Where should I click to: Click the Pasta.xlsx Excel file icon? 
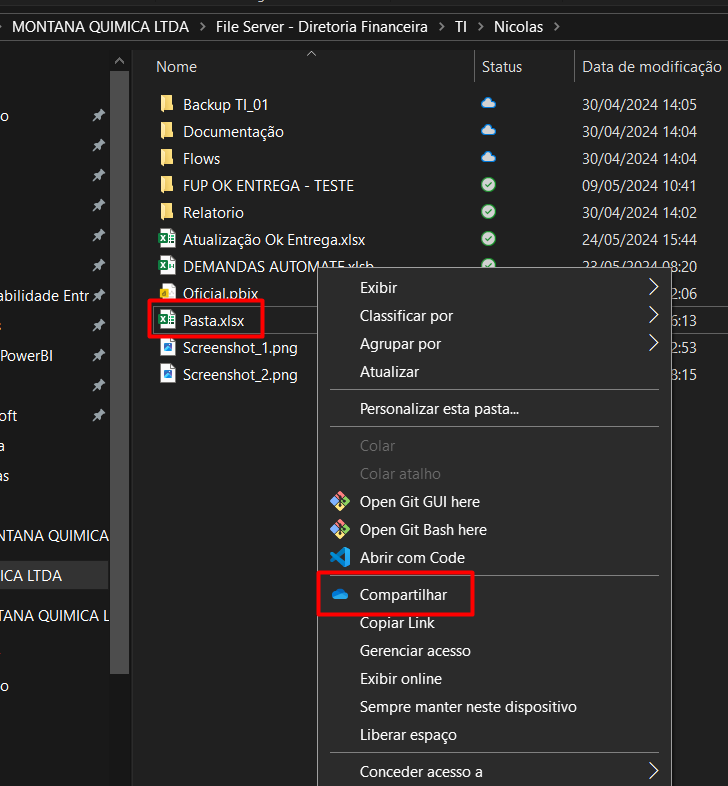[167, 321]
